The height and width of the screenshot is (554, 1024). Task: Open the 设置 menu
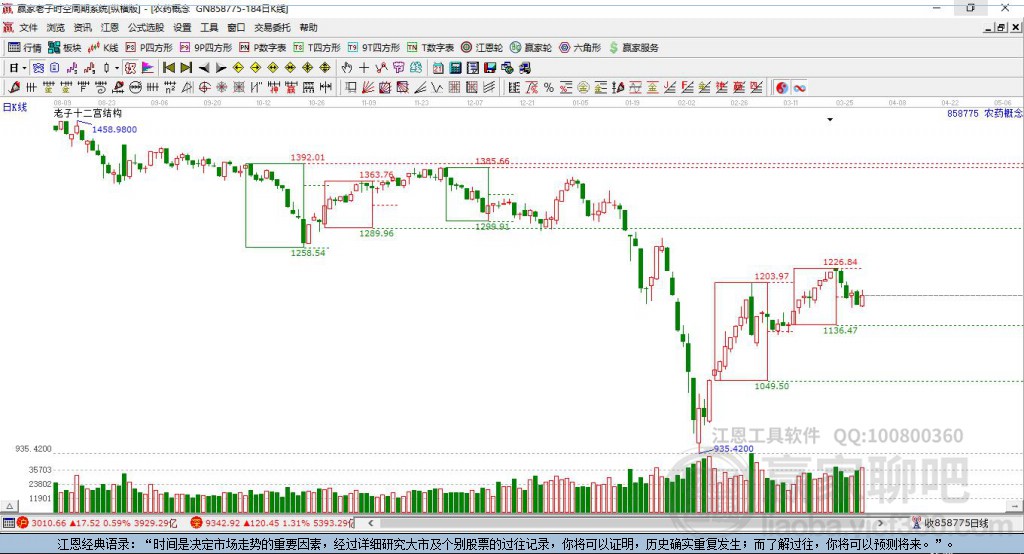[182, 27]
